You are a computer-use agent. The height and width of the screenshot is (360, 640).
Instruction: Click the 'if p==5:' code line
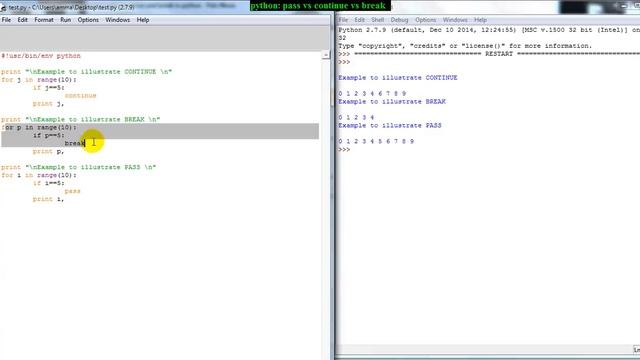49,135
